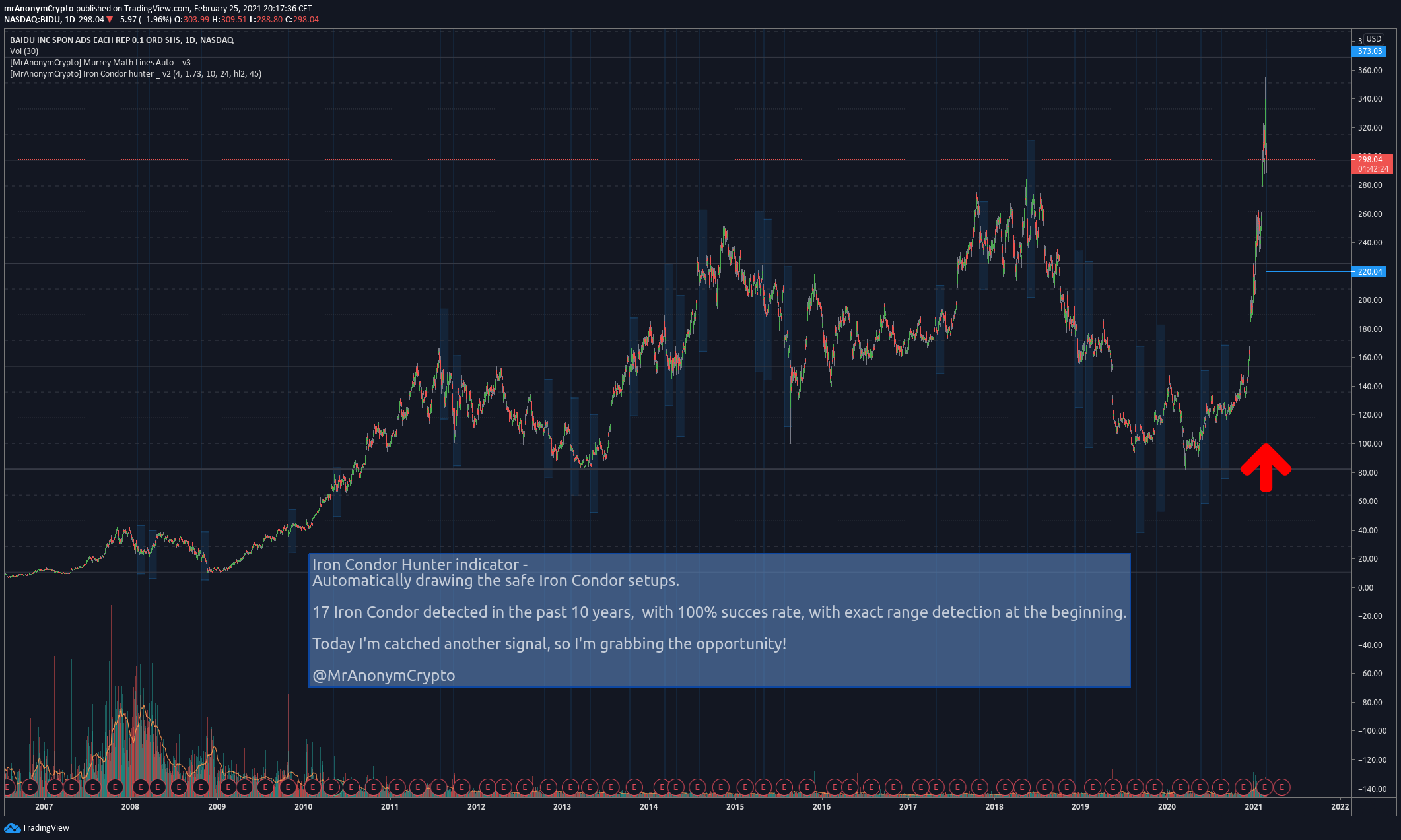This screenshot has height=840, width=1401.
Task: Click the 2022 label on time axis
Action: point(1340,807)
